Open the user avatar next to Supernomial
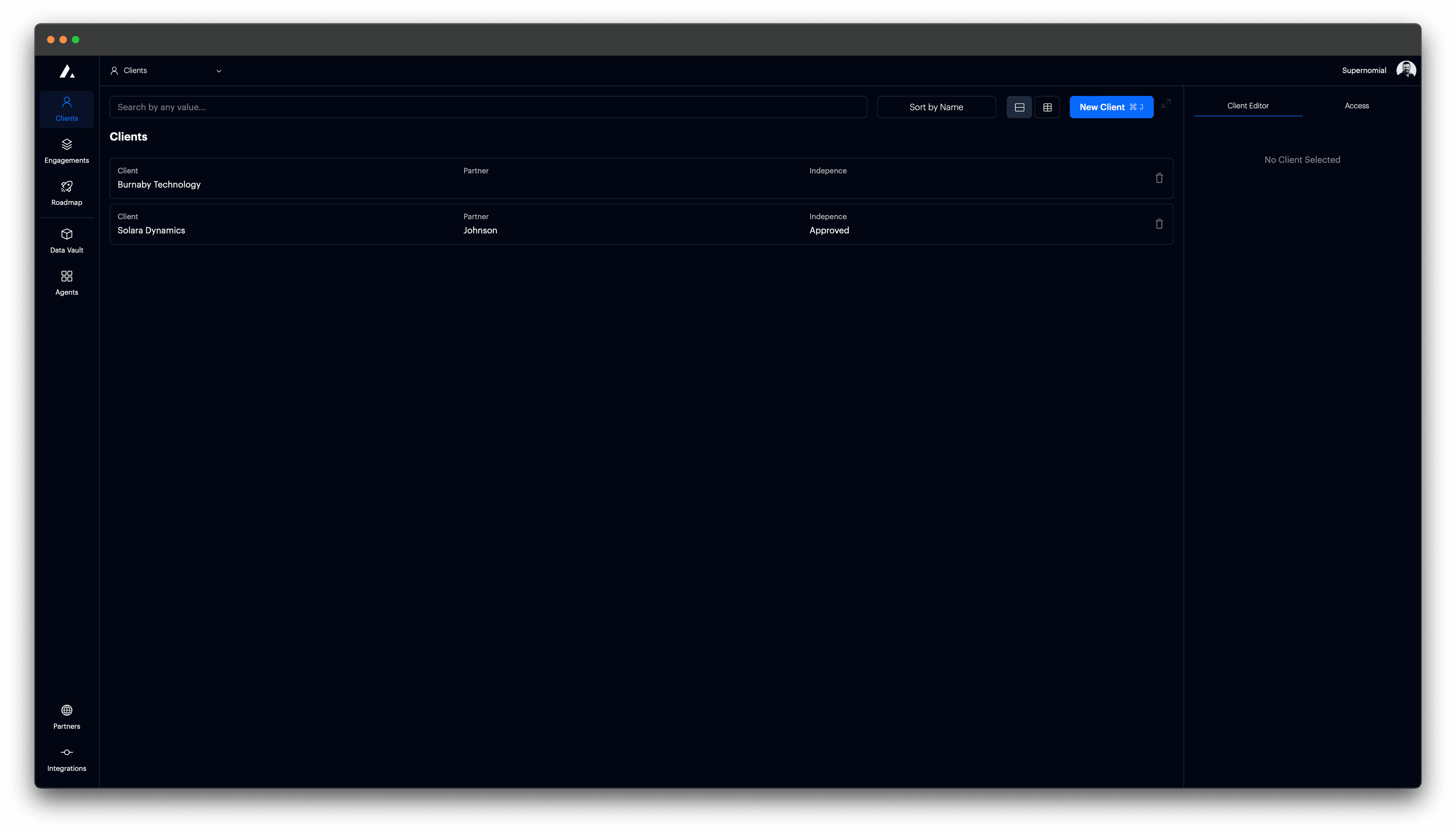 1407,69
